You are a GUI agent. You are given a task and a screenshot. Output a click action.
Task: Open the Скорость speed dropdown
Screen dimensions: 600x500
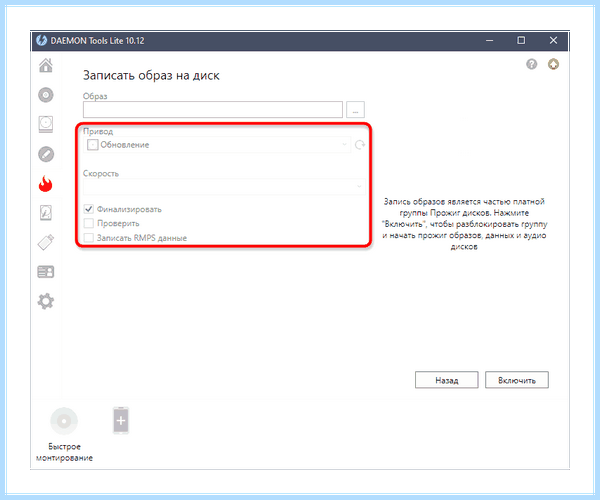[x=224, y=187]
